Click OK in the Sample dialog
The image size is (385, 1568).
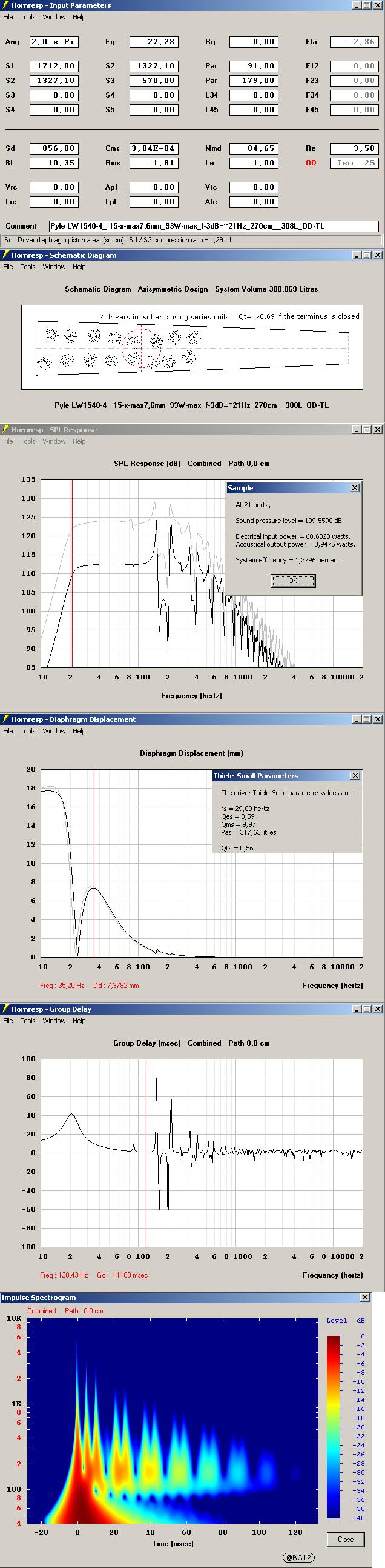[292, 581]
